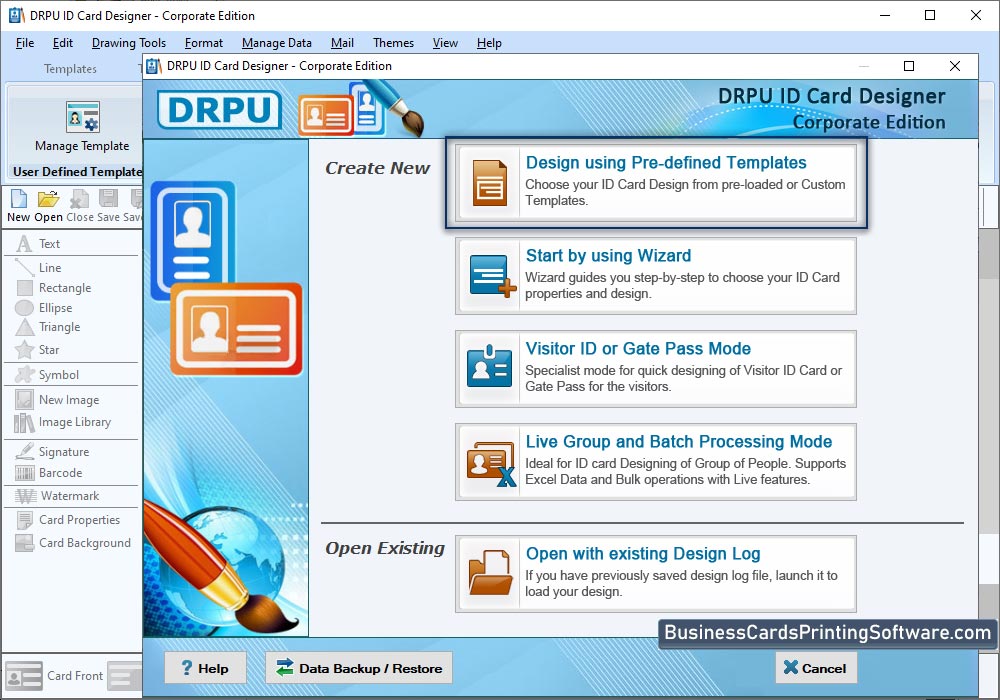Open the Image Library icon
The image size is (1000, 700).
click(24, 422)
